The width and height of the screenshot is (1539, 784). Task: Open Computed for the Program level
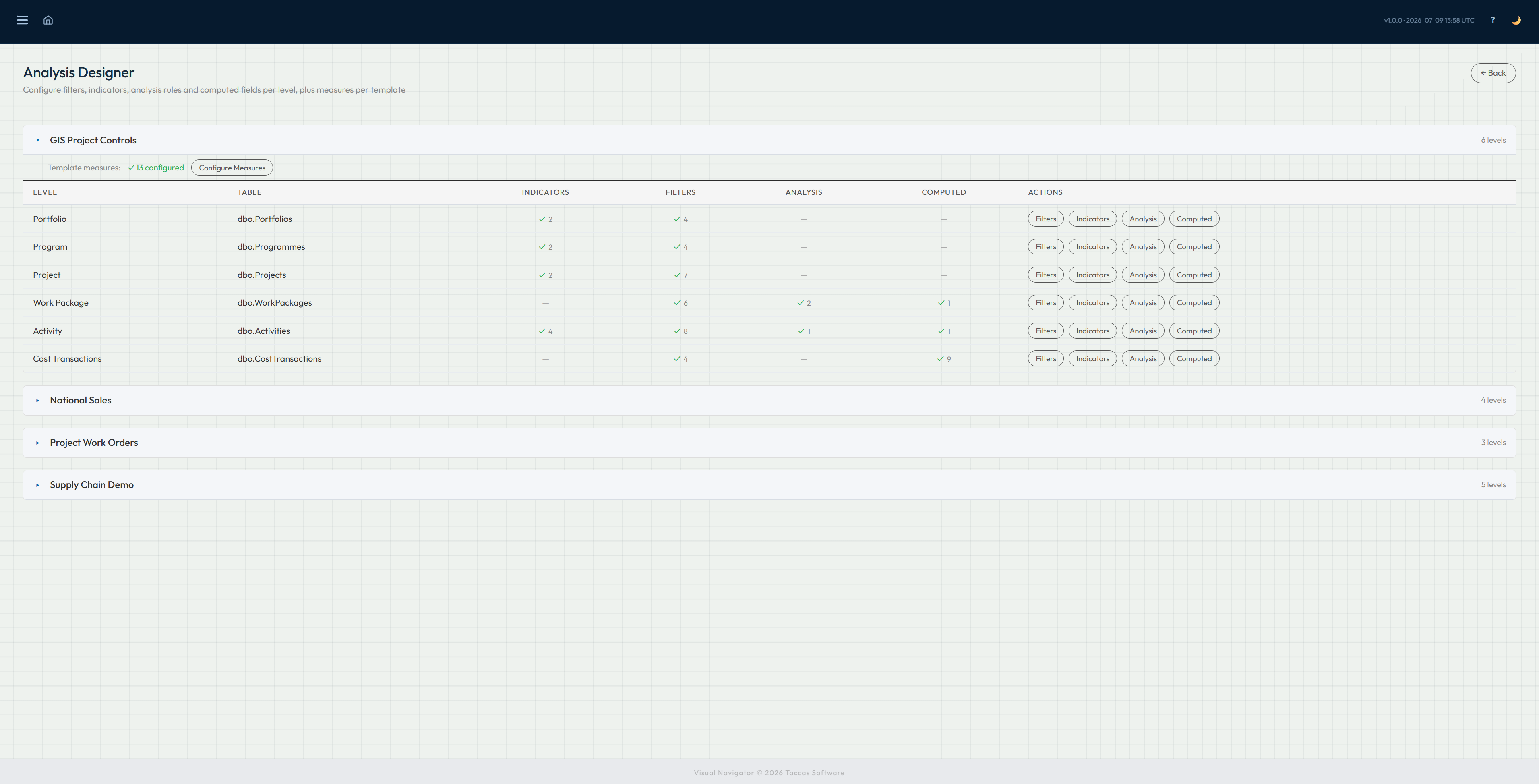pos(1194,247)
